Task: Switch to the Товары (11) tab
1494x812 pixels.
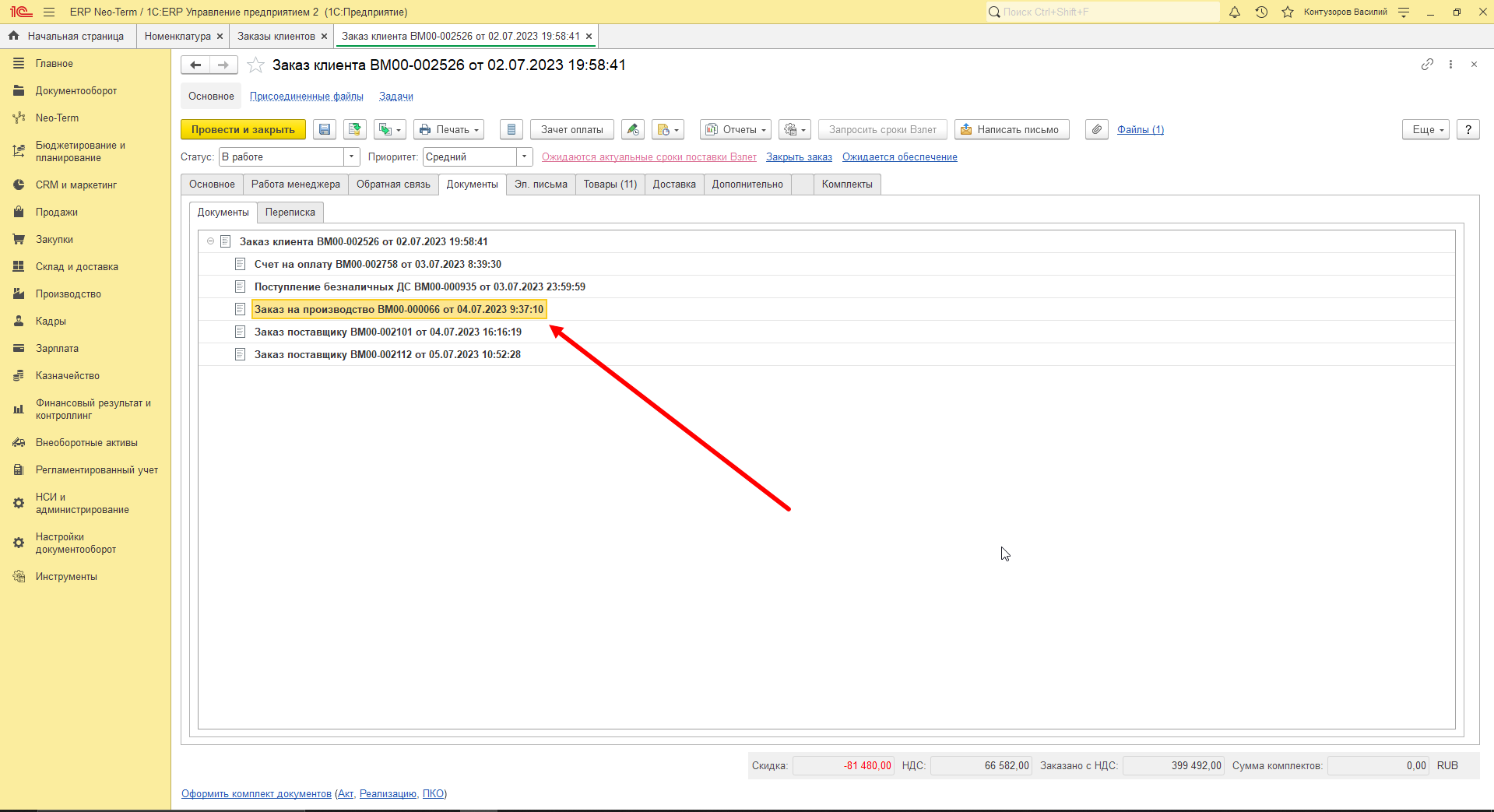Action: pyautogui.click(x=610, y=185)
